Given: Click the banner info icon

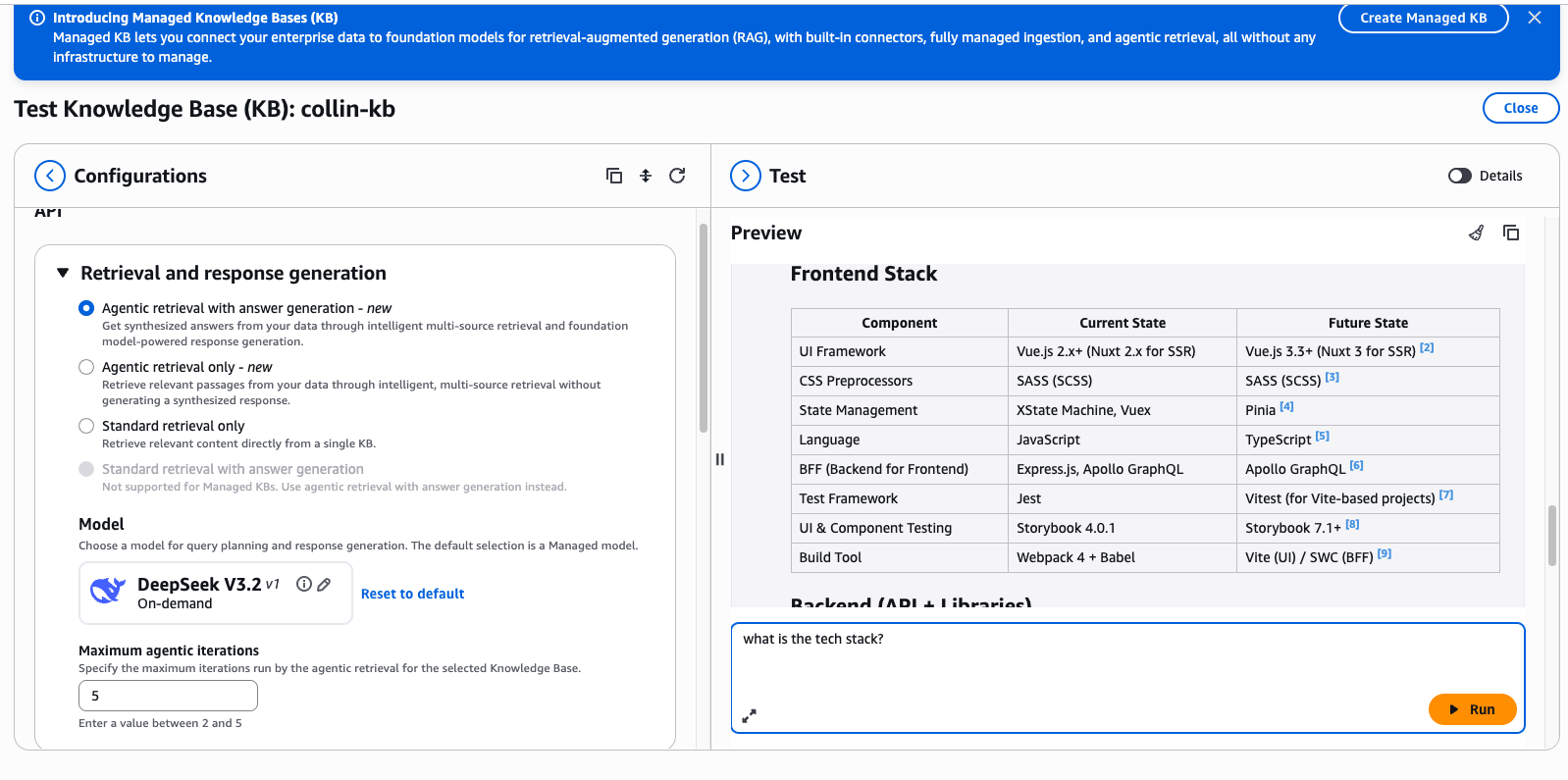Looking at the screenshot, I should [x=37, y=18].
